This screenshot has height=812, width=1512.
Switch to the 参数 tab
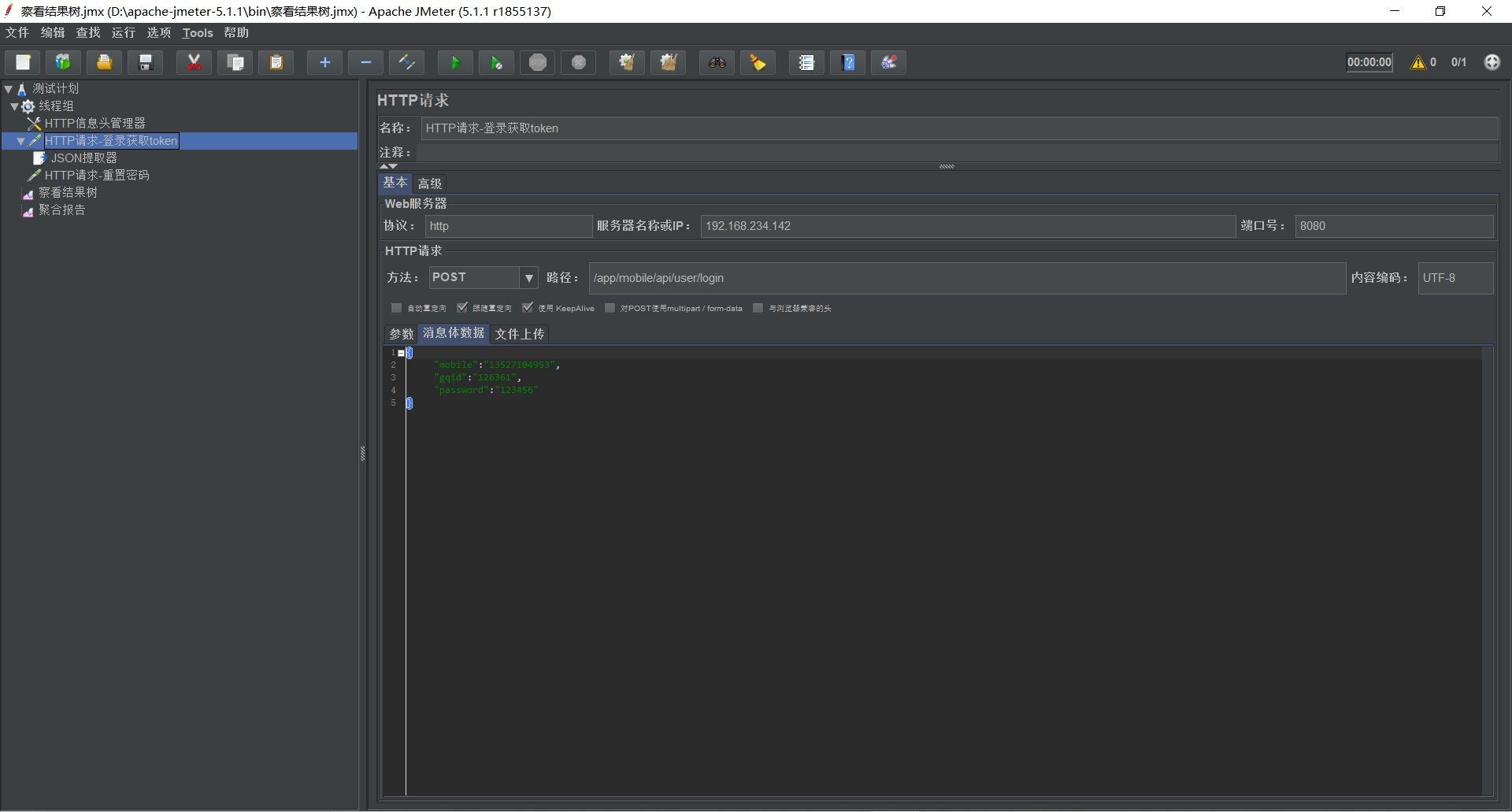pyautogui.click(x=401, y=334)
